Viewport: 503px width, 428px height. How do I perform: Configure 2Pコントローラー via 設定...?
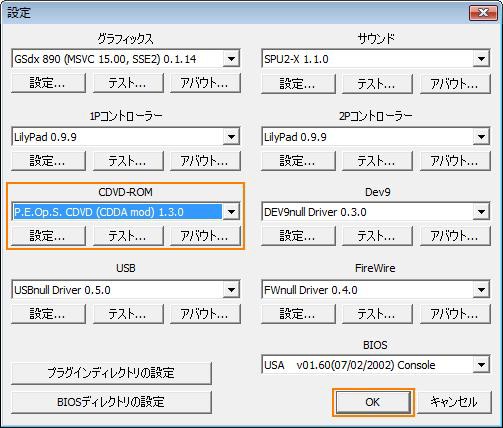point(298,161)
